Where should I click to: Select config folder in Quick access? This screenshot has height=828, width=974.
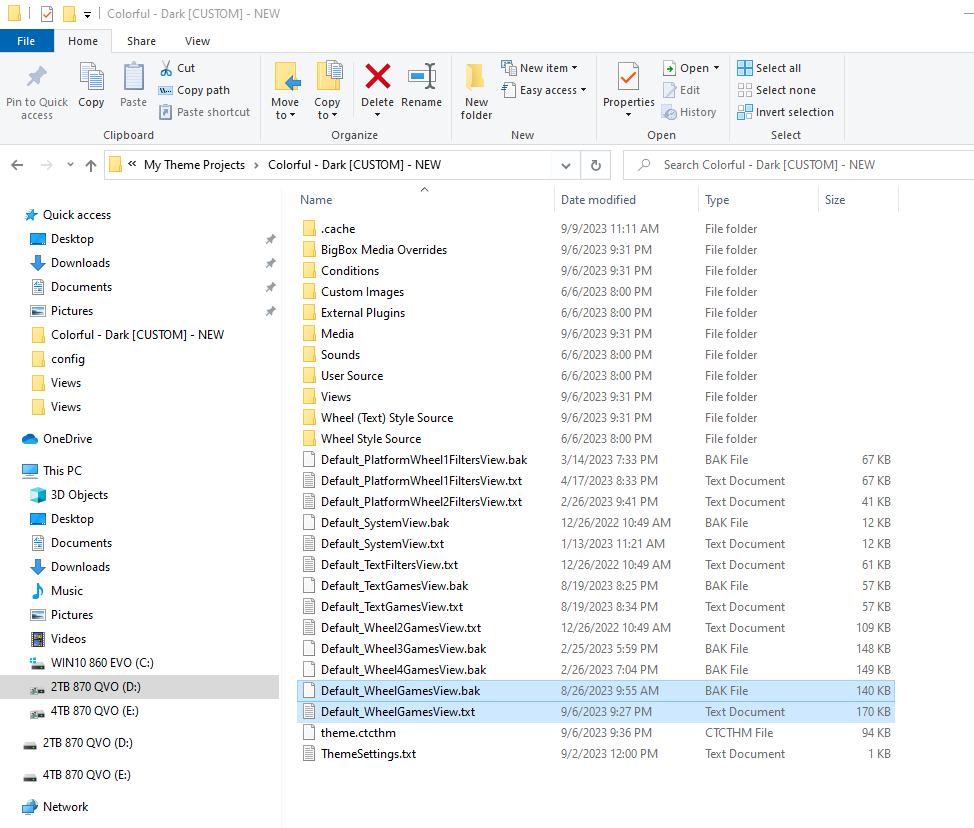point(68,359)
